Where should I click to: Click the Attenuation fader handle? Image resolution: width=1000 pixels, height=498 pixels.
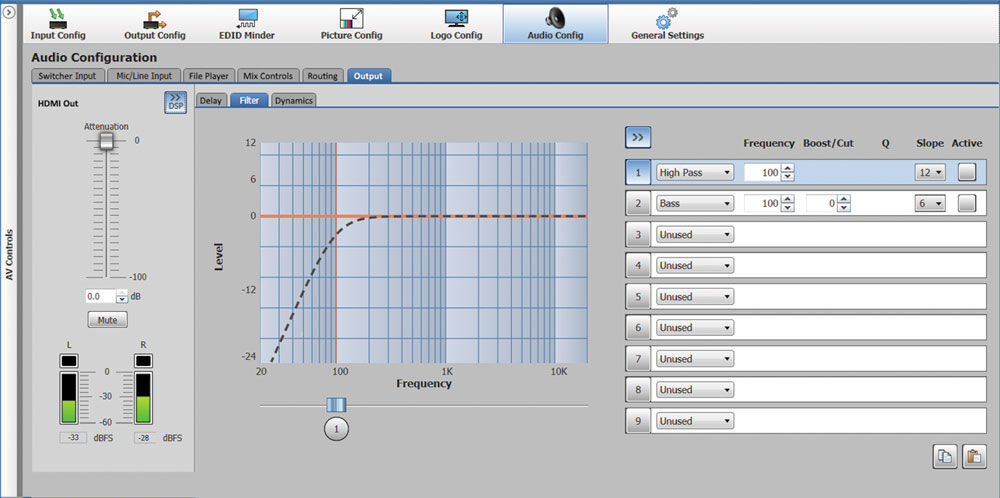(x=106, y=141)
